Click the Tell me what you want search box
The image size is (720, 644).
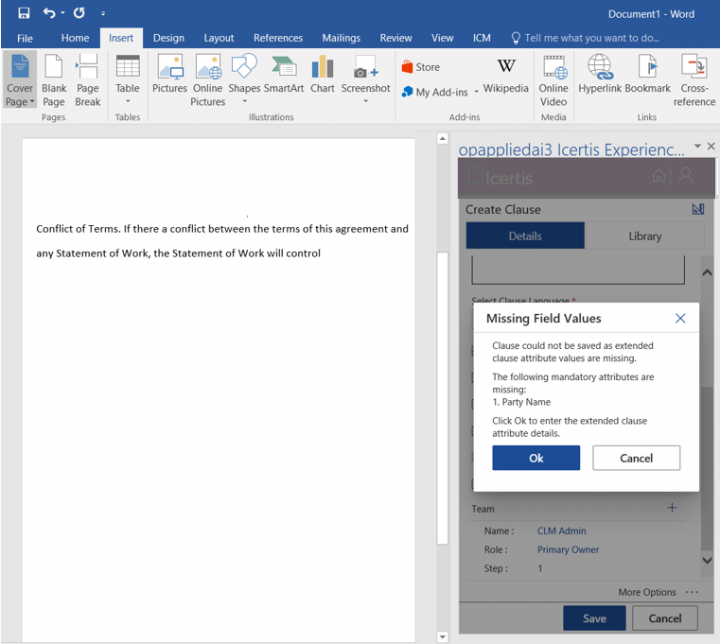click(592, 38)
